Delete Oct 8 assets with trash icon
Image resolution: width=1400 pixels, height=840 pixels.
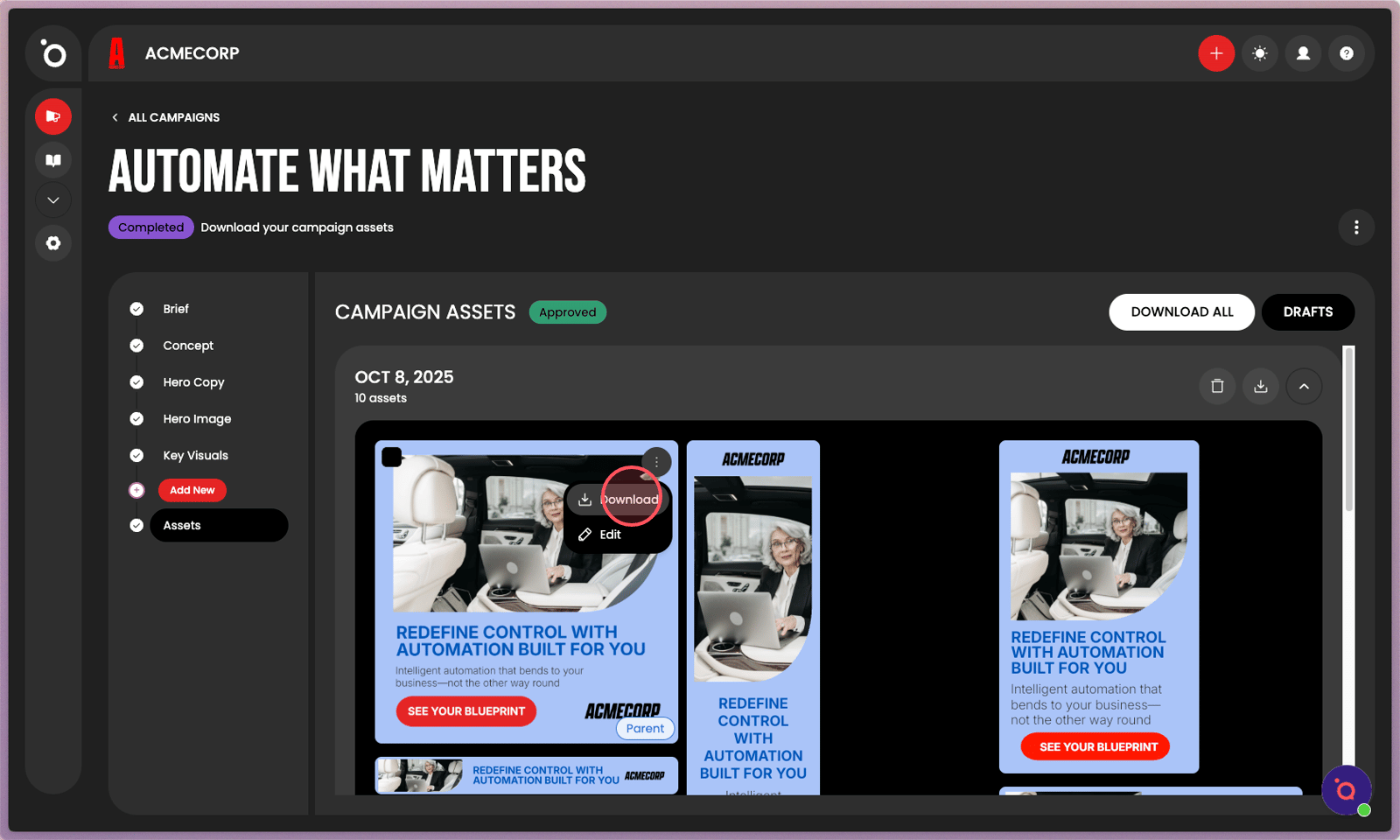[1217, 386]
